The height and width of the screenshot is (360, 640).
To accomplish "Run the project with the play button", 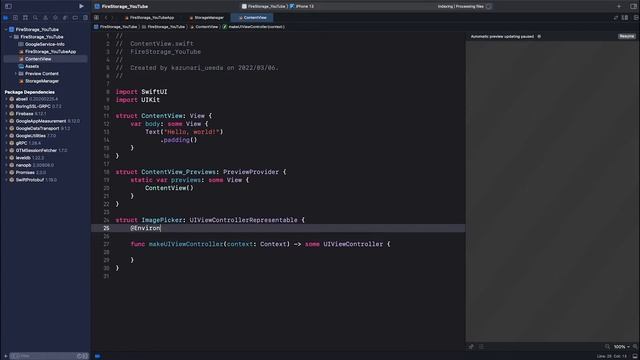I will 81,7.
